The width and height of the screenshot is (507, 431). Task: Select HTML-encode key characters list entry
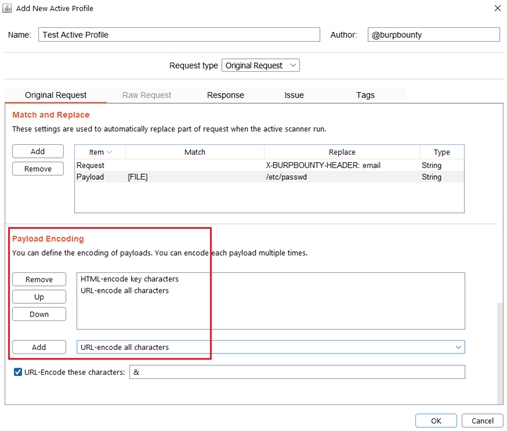[130, 279]
